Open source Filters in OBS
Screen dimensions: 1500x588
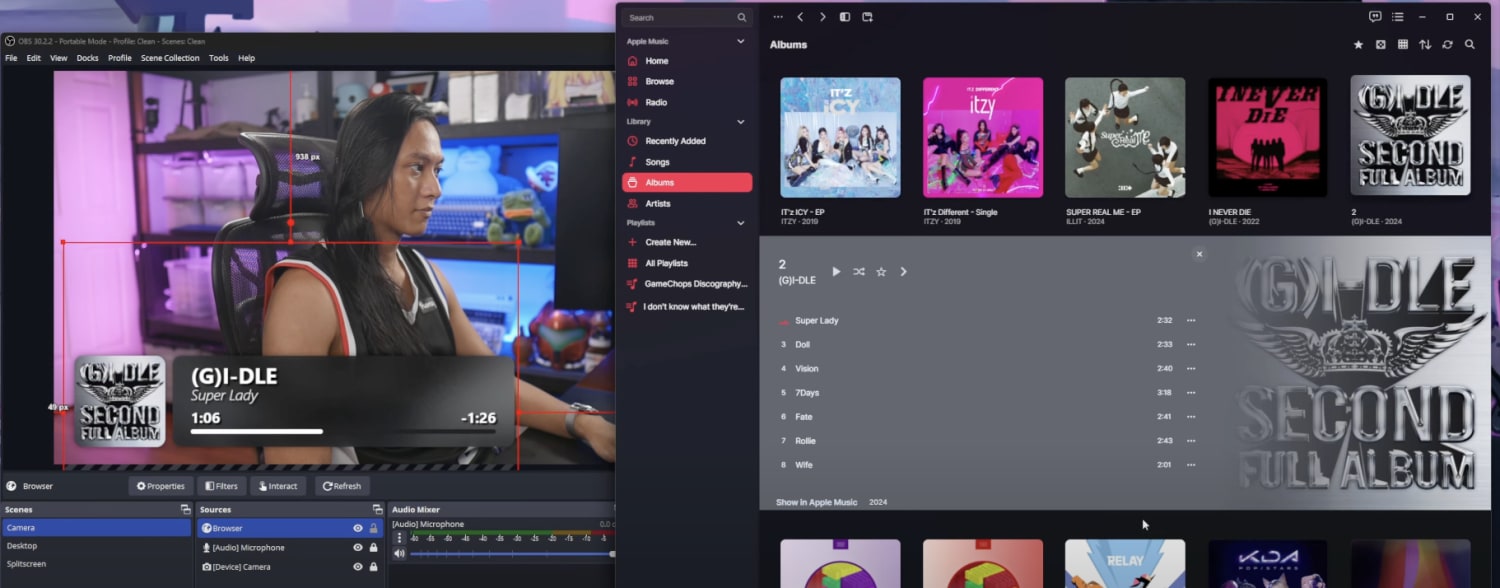221,486
